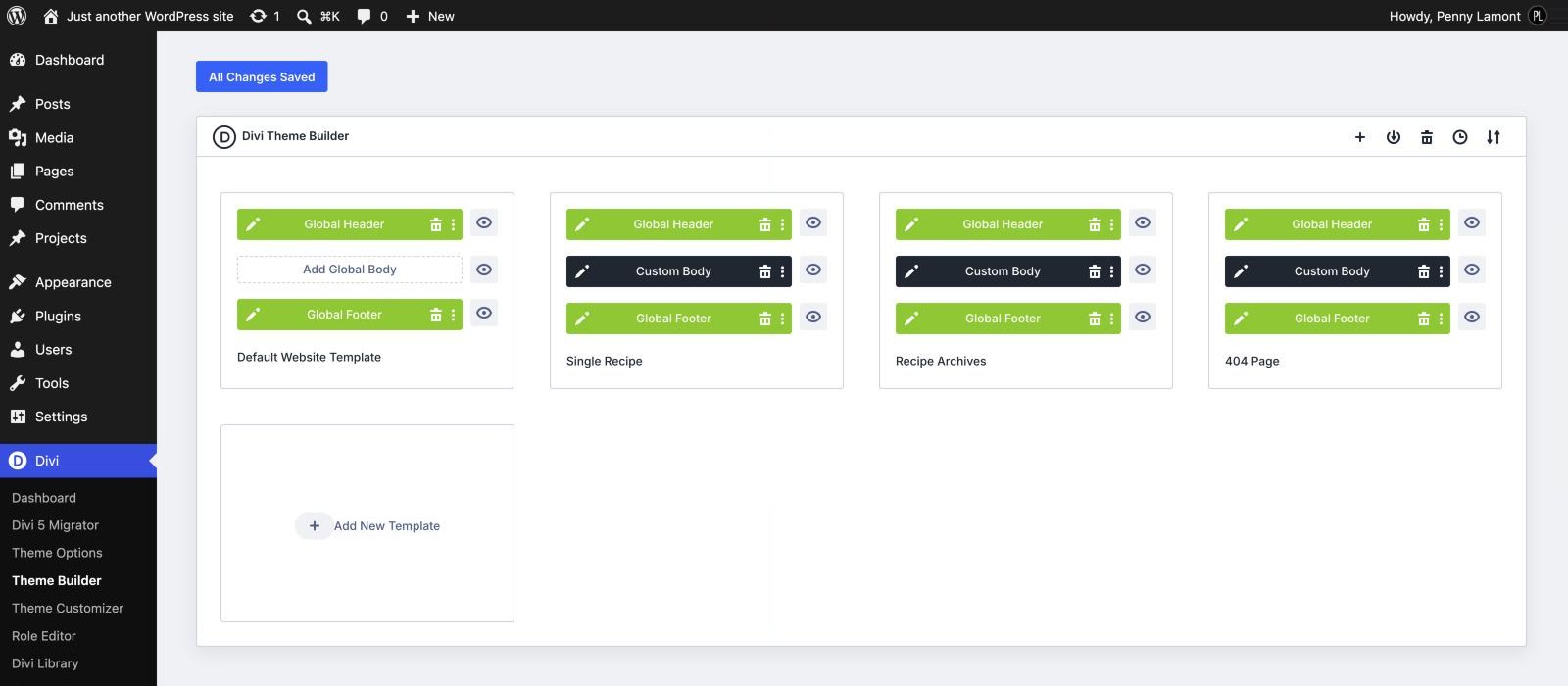Hide Global Footer in 404 Page template

pyautogui.click(x=1472, y=317)
